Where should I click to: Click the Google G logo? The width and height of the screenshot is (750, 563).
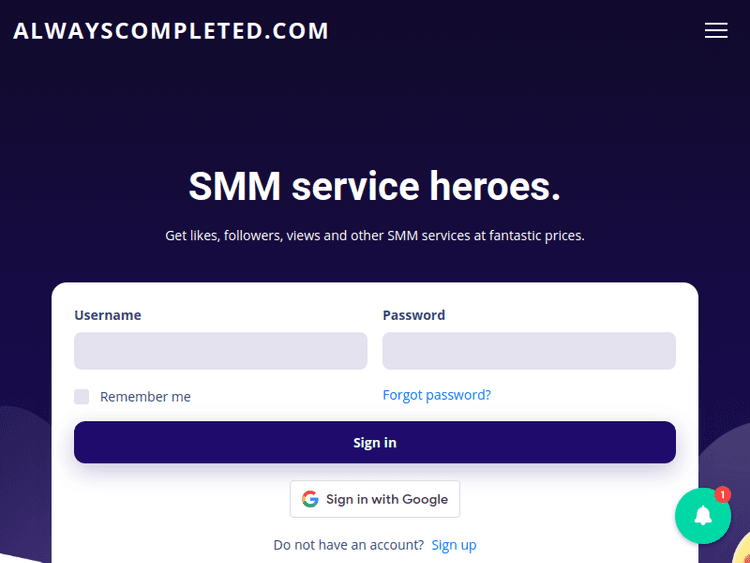310,499
